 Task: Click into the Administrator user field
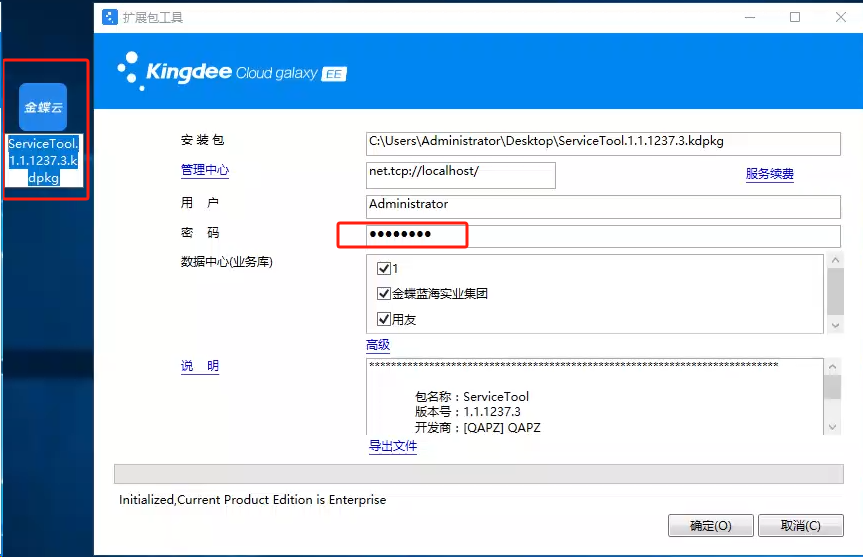pos(603,206)
